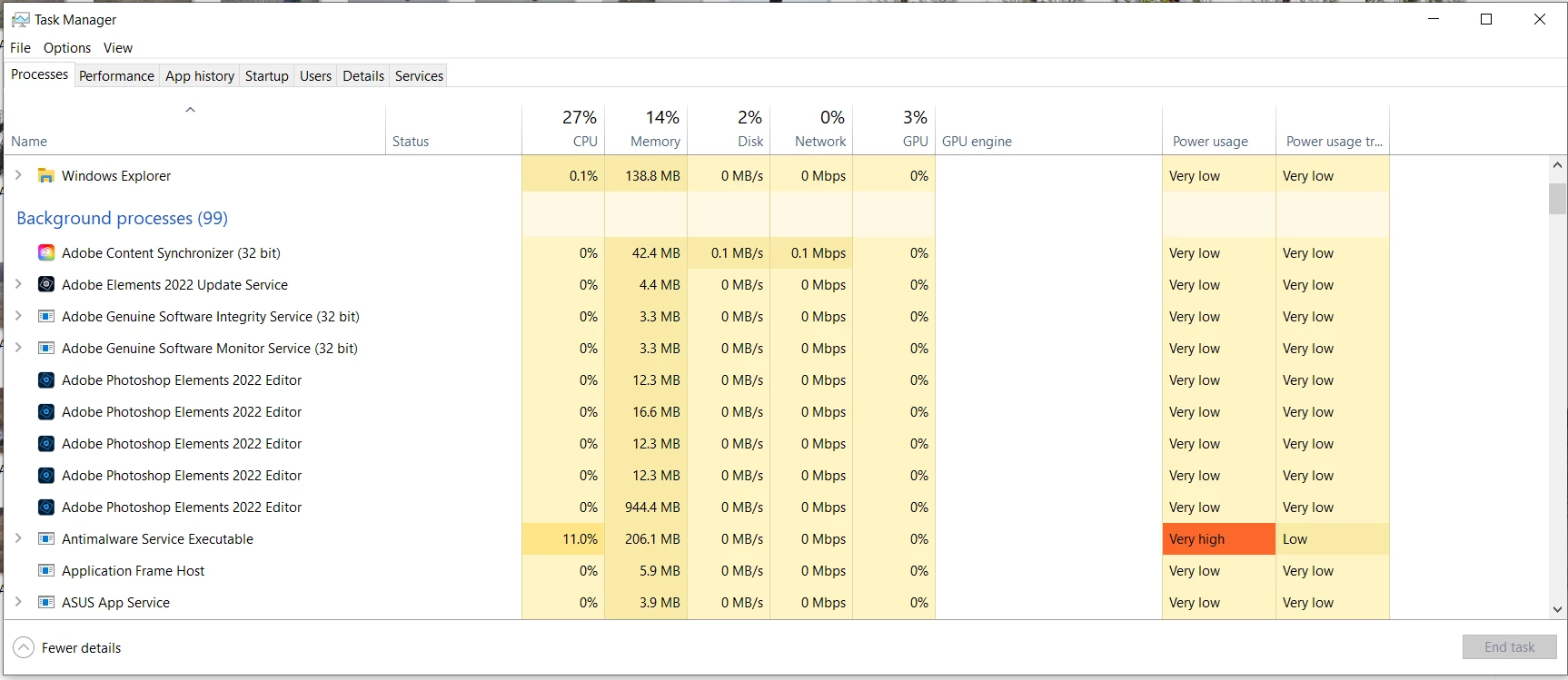Click the 138.8 MB memory value
This screenshot has height=680, width=1568.
pyautogui.click(x=652, y=176)
